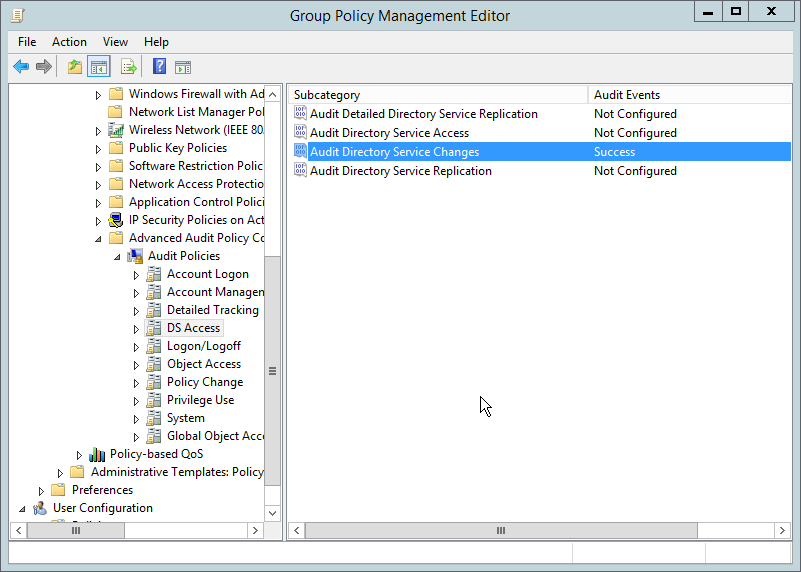Image resolution: width=801 pixels, height=572 pixels.
Task: Click the Export List toolbar icon
Action: [128, 67]
